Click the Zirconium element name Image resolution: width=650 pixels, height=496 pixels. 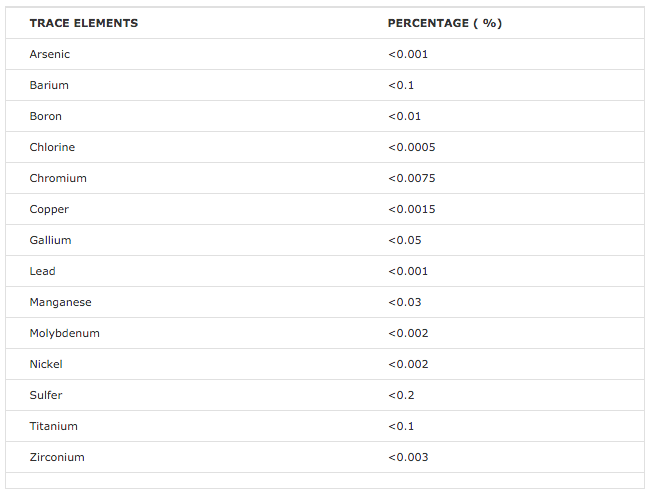tap(57, 457)
